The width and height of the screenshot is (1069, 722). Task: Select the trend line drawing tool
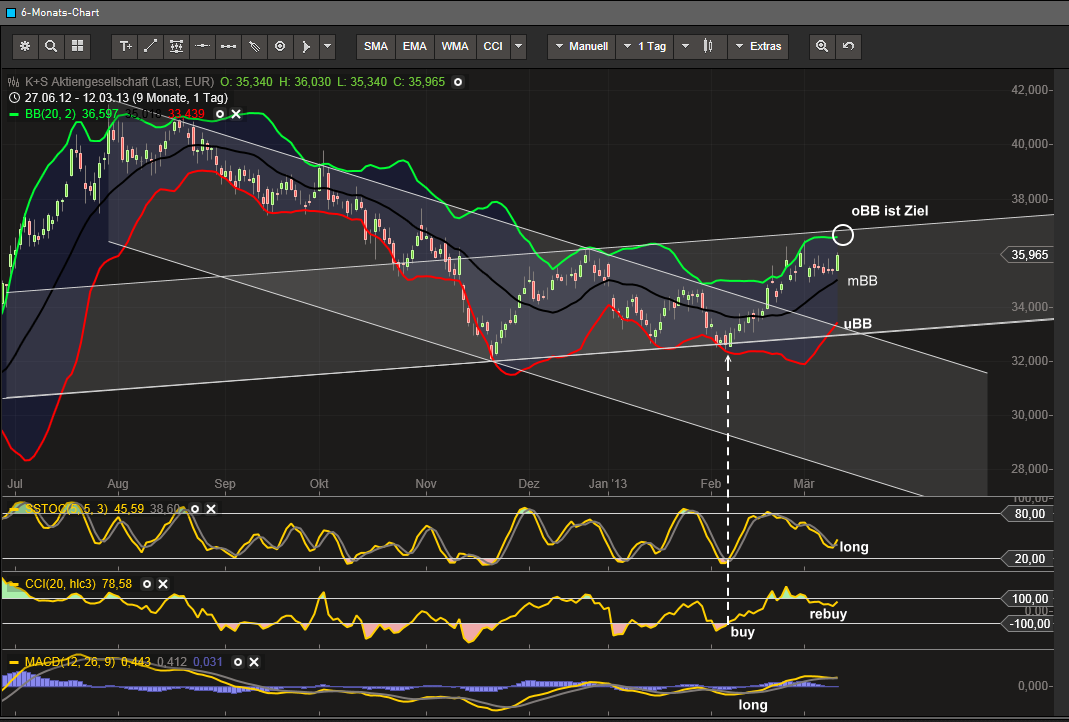point(150,46)
